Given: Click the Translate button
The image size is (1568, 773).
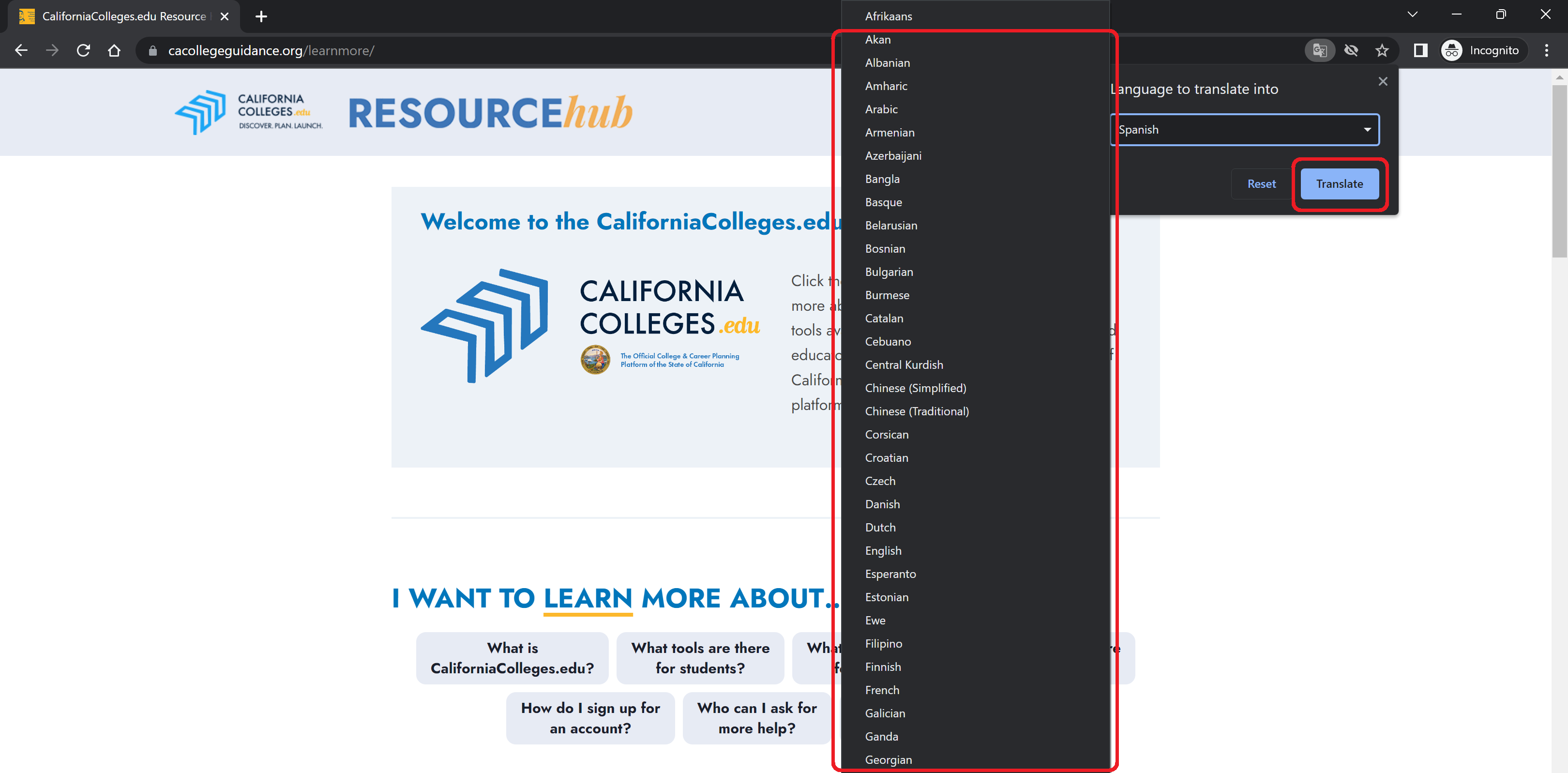Looking at the screenshot, I should tap(1339, 184).
